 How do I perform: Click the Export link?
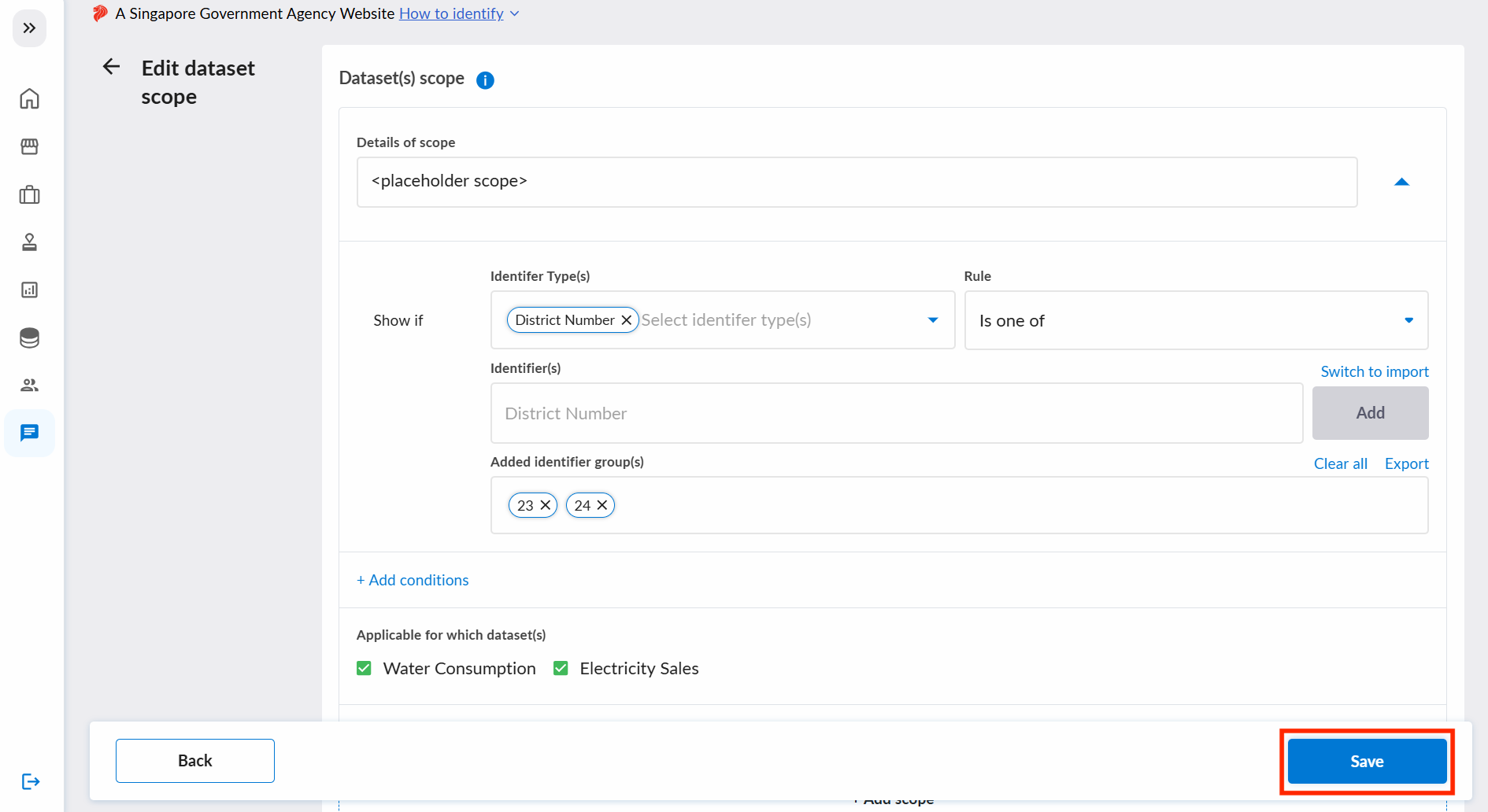tap(1406, 463)
